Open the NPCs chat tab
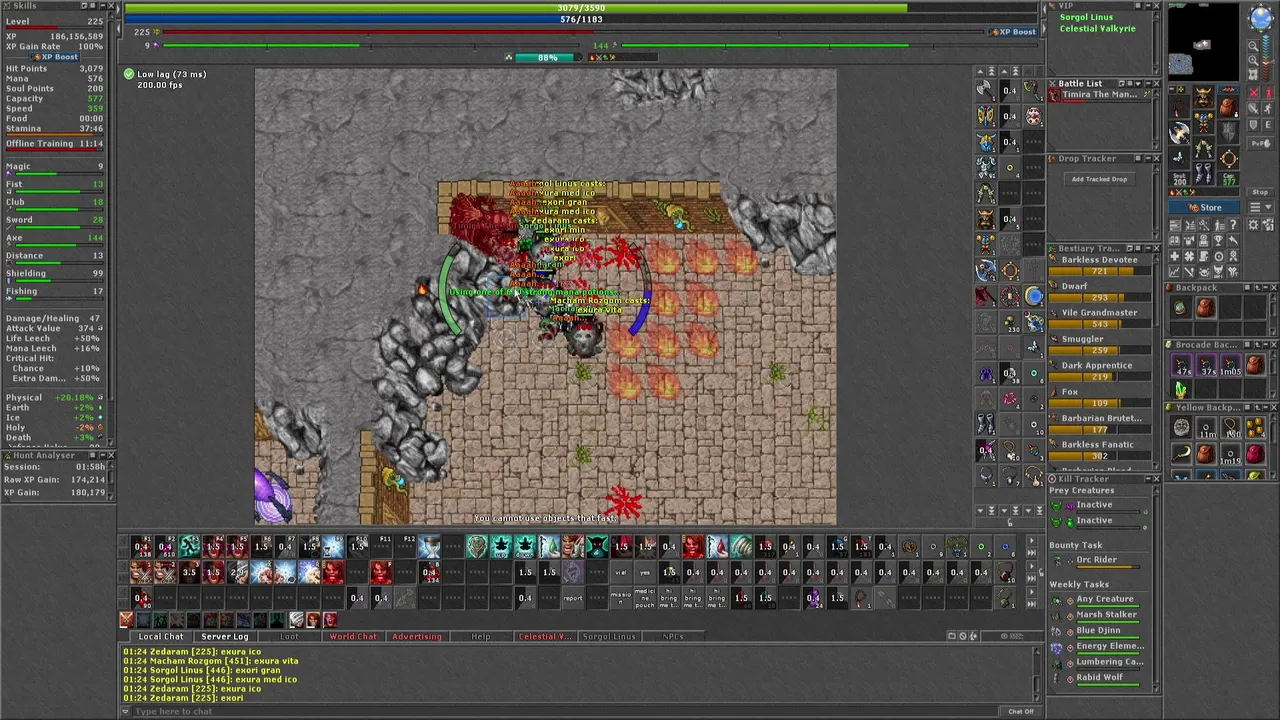Image resolution: width=1280 pixels, height=720 pixels. point(673,637)
